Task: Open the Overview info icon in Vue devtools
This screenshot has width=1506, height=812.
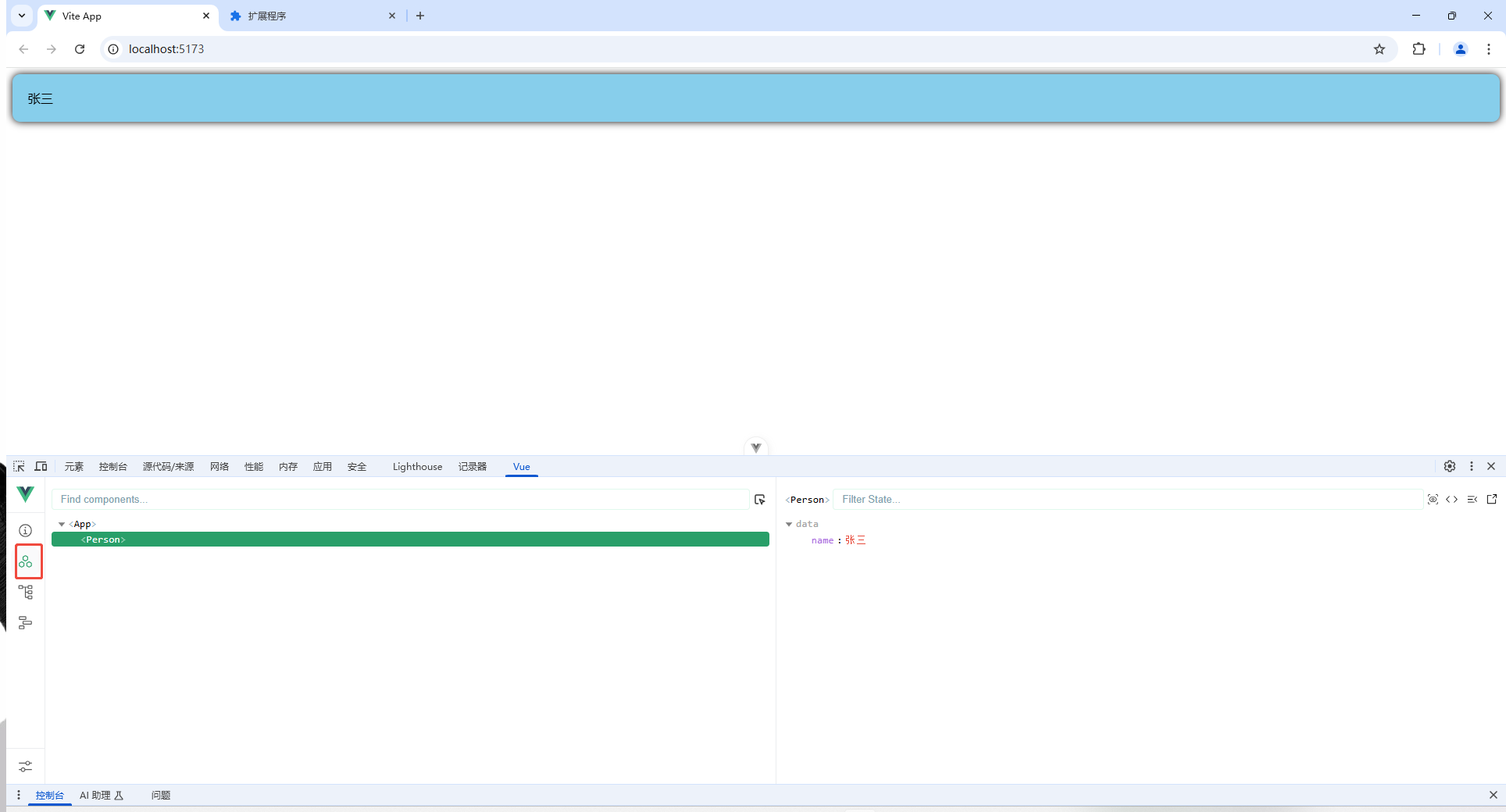Action: click(x=26, y=530)
